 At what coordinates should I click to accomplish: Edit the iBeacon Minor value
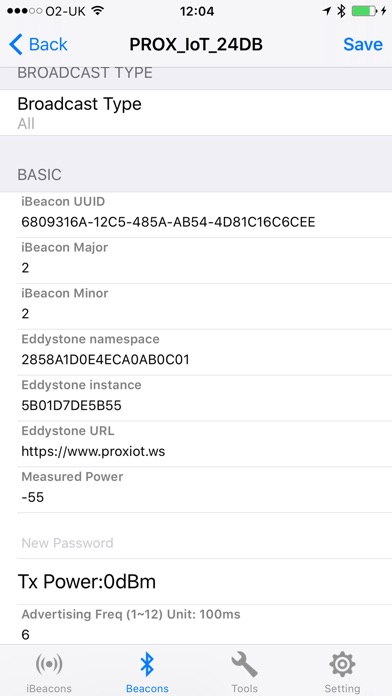205,306
